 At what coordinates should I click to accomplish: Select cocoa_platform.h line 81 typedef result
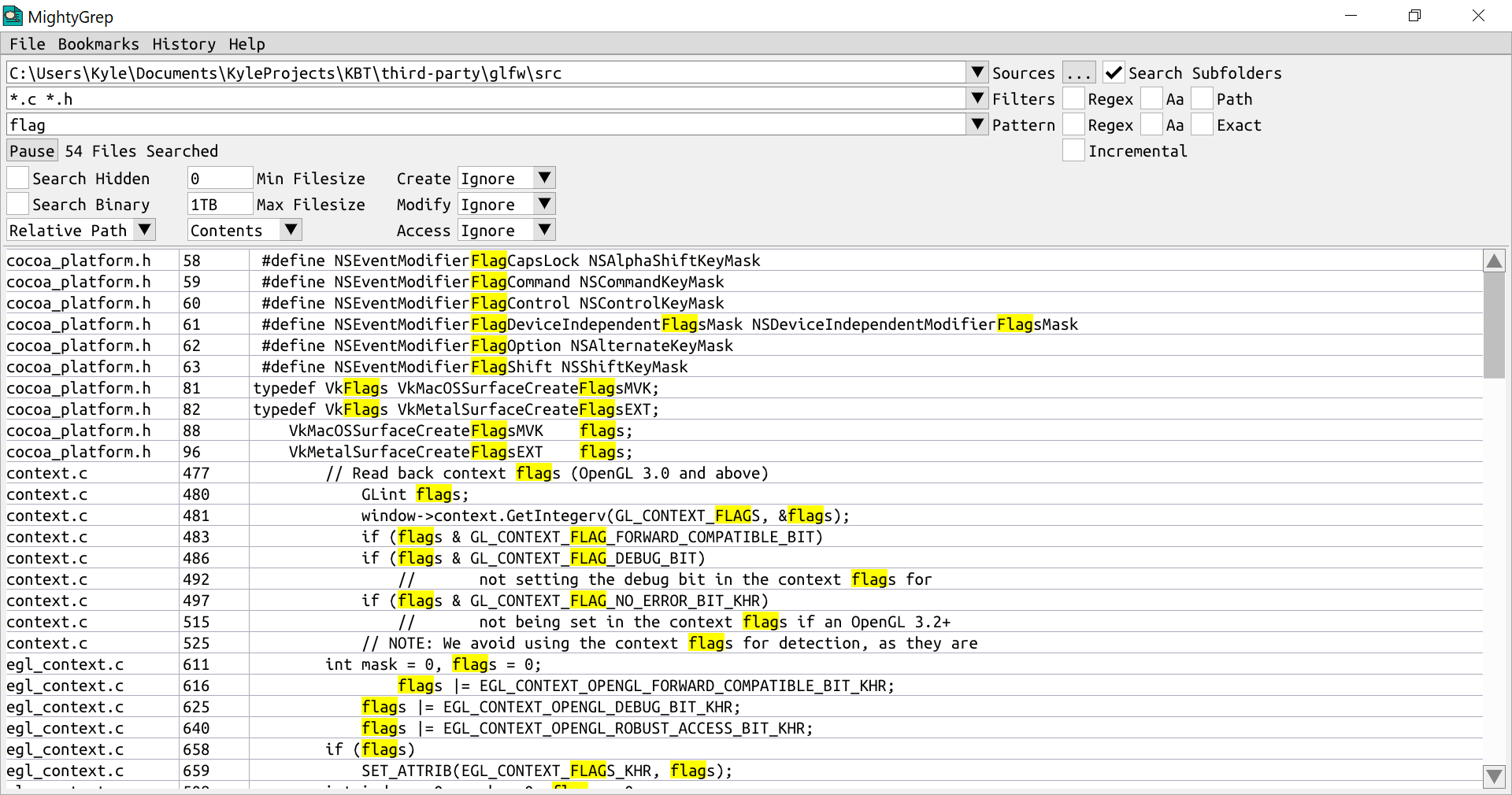(744, 388)
